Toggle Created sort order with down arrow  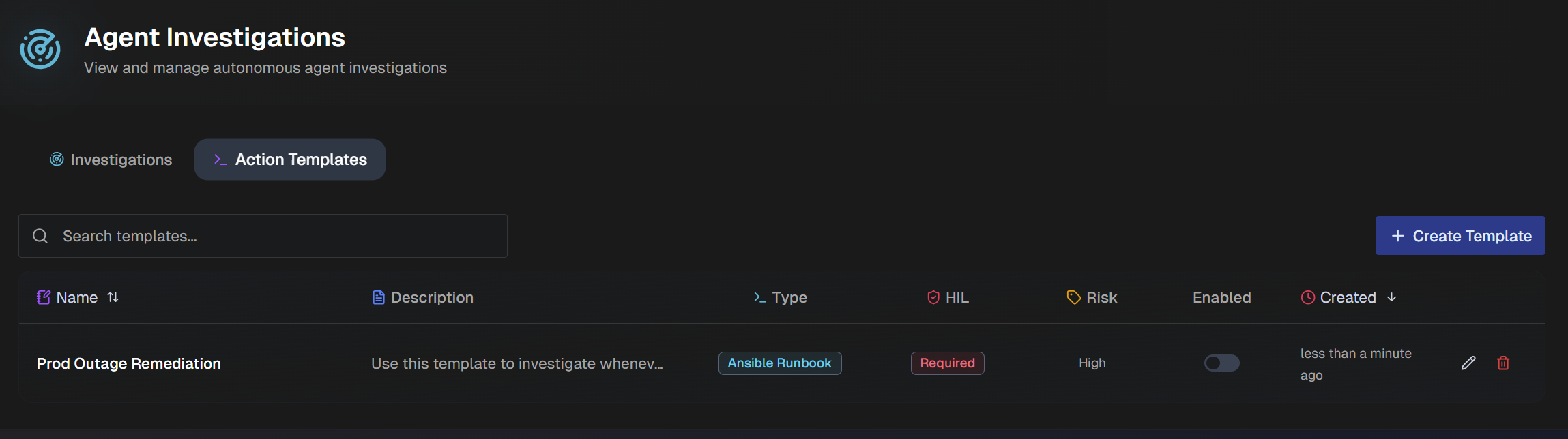(1392, 297)
